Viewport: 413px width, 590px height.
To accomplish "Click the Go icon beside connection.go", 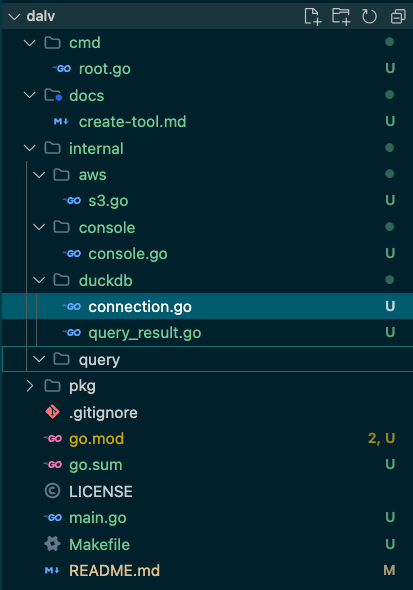I will click(x=71, y=307).
